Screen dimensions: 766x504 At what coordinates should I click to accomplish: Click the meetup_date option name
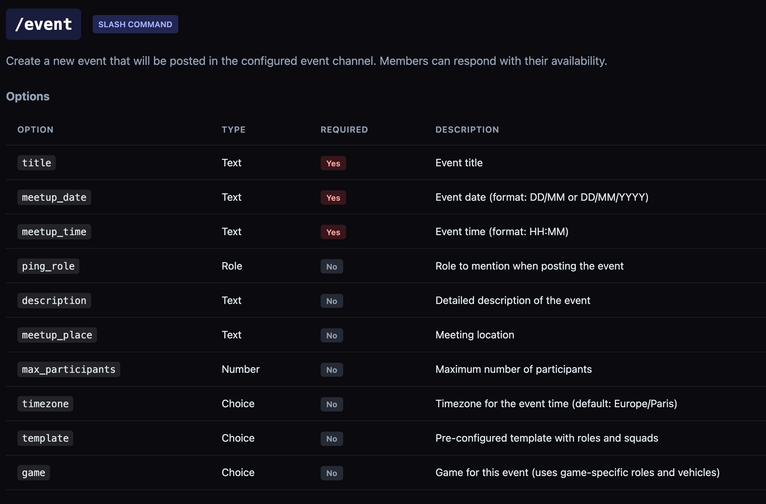[54, 197]
